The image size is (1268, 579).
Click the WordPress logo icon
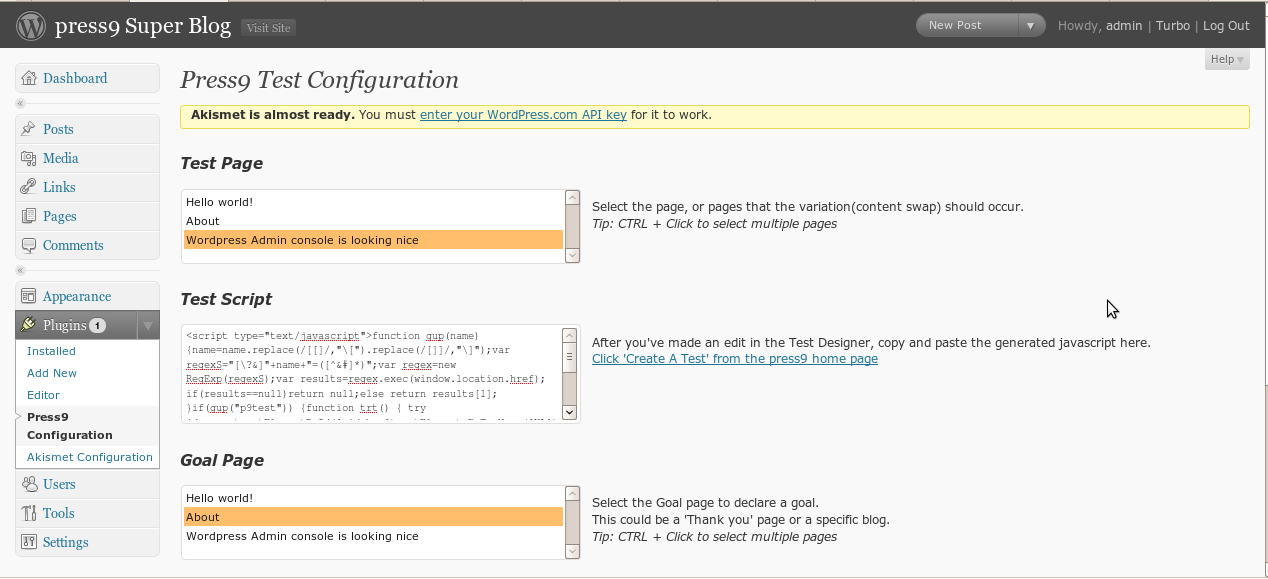31,26
